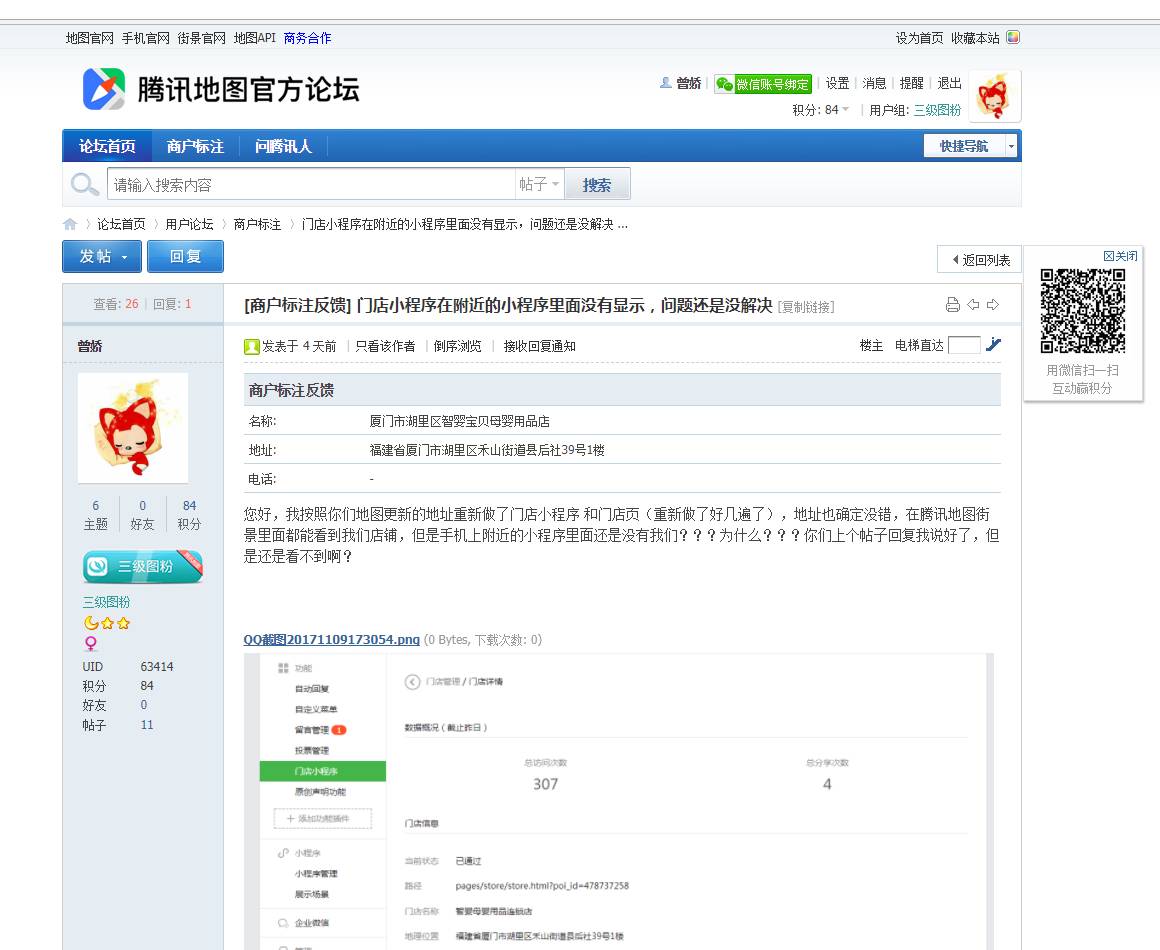
Task: Click the search content input field
Action: (x=311, y=184)
